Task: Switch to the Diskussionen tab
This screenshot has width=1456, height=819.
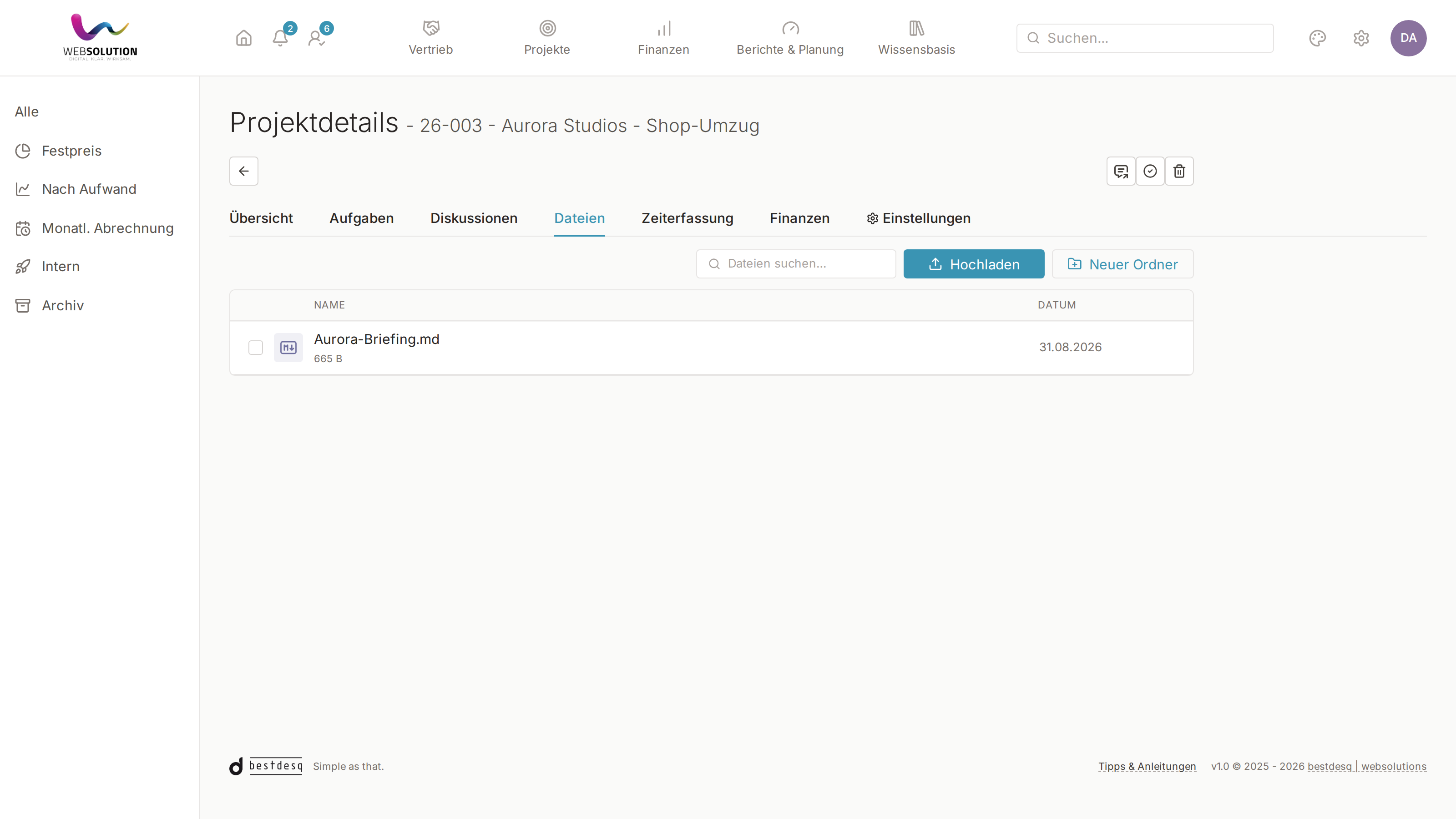Action: 474,218
